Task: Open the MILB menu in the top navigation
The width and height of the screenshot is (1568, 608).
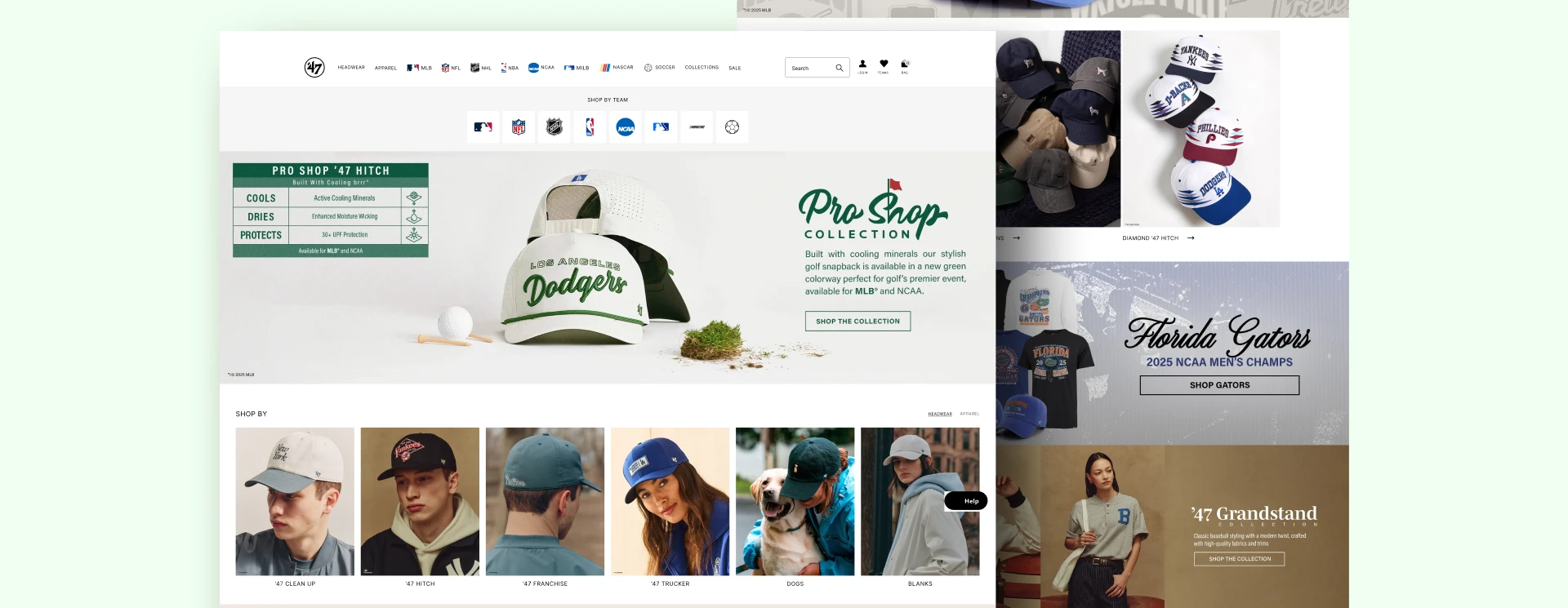Action: [577, 68]
